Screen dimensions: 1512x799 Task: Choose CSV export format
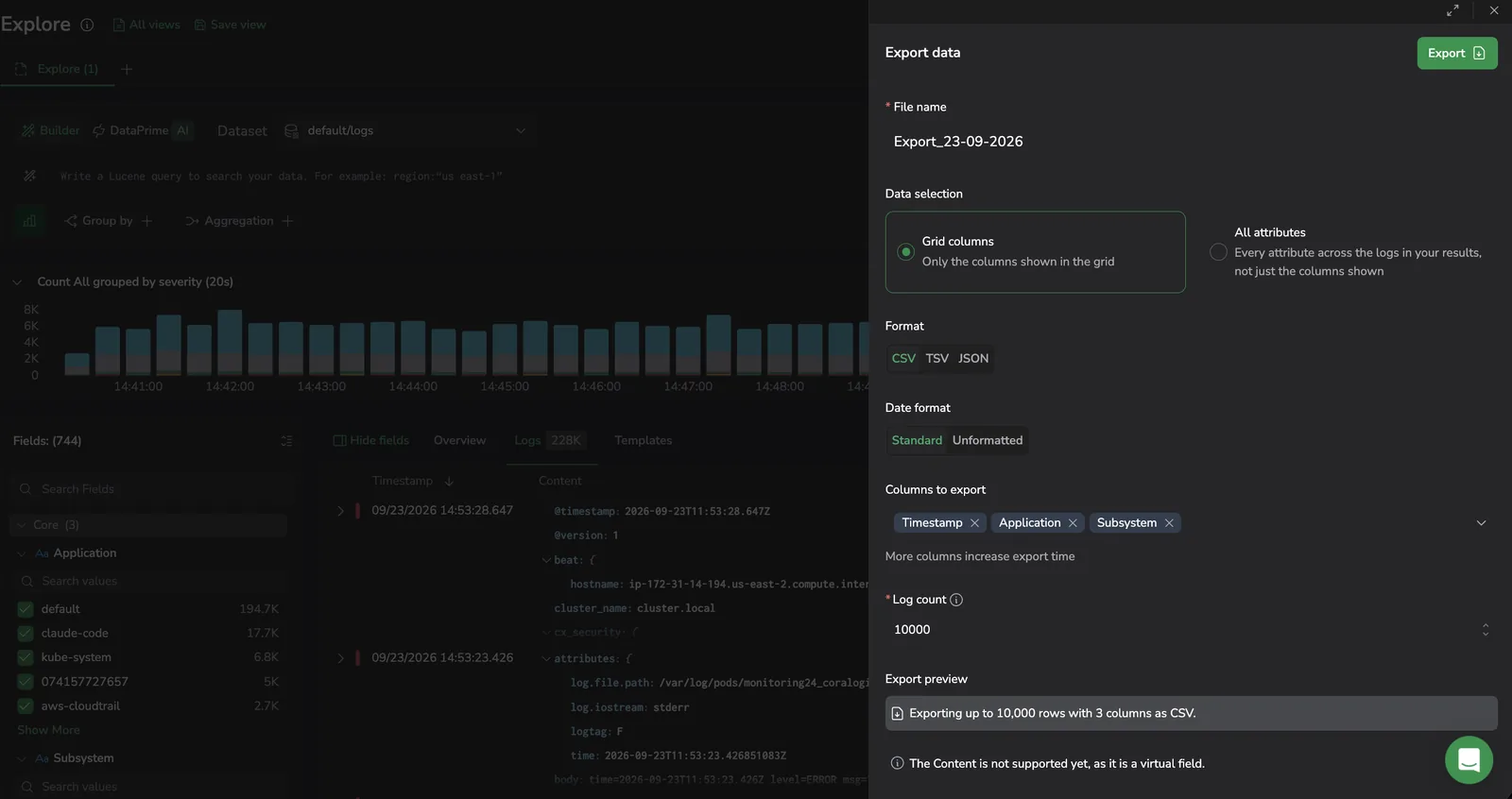(903, 359)
